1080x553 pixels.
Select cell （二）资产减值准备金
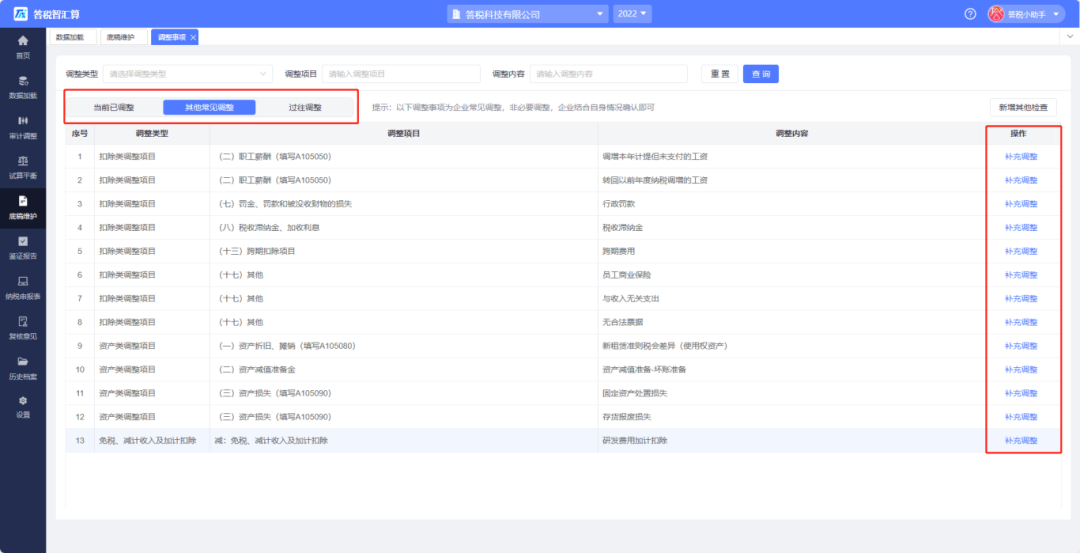[x=404, y=370]
